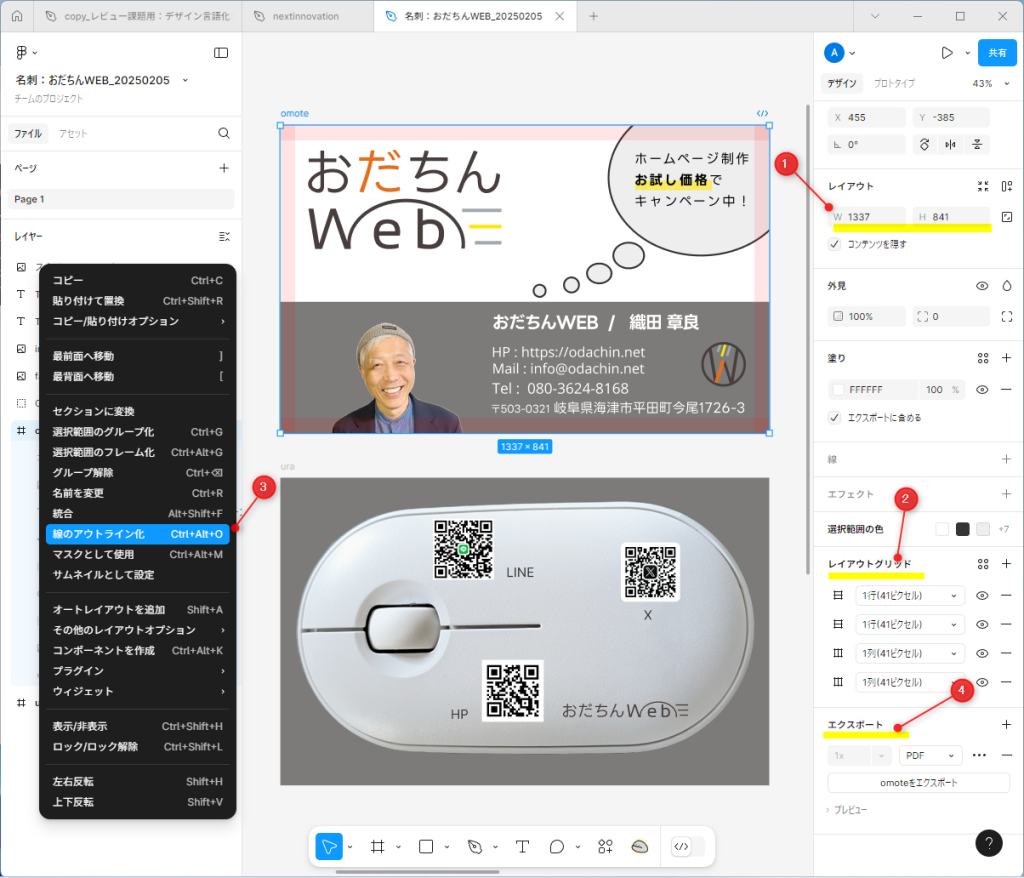Toggle the エクスポートに含める checkbox
Viewport: 1024px width, 878px height.
pos(835,417)
